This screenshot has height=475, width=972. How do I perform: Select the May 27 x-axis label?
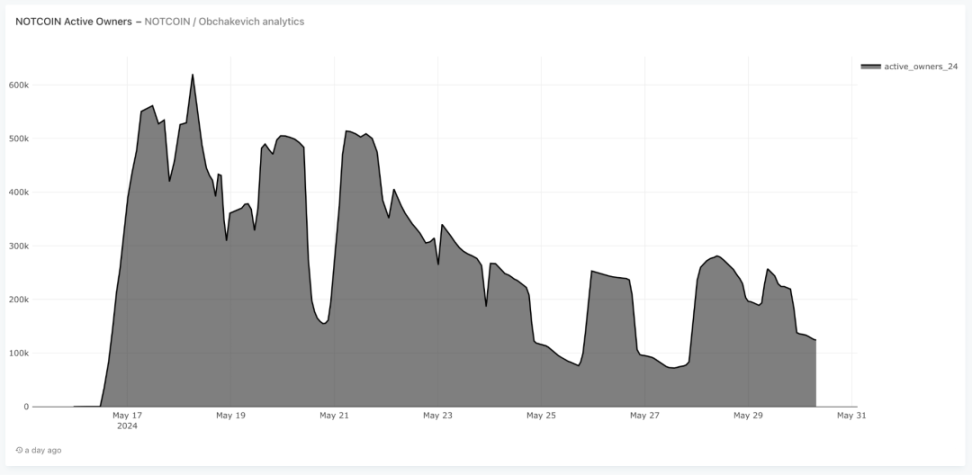coord(645,415)
